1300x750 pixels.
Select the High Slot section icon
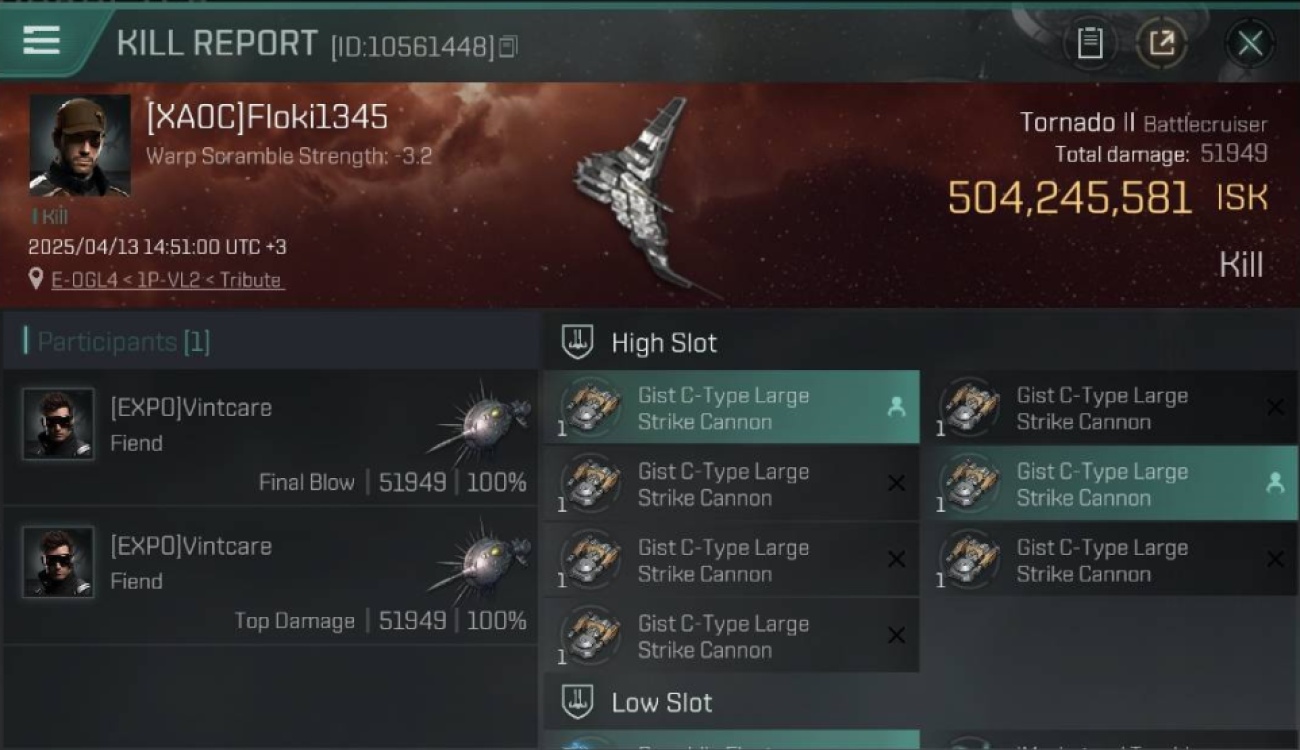pos(577,342)
